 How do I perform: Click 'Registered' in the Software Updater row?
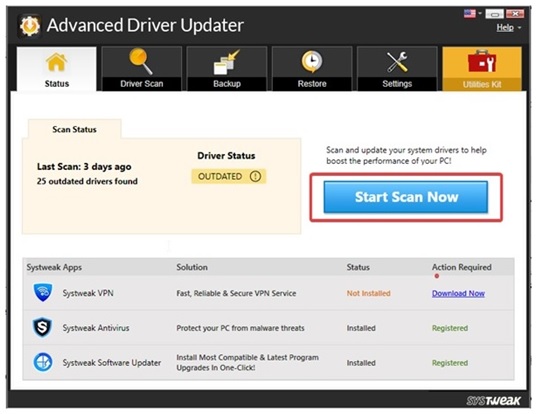tap(450, 363)
